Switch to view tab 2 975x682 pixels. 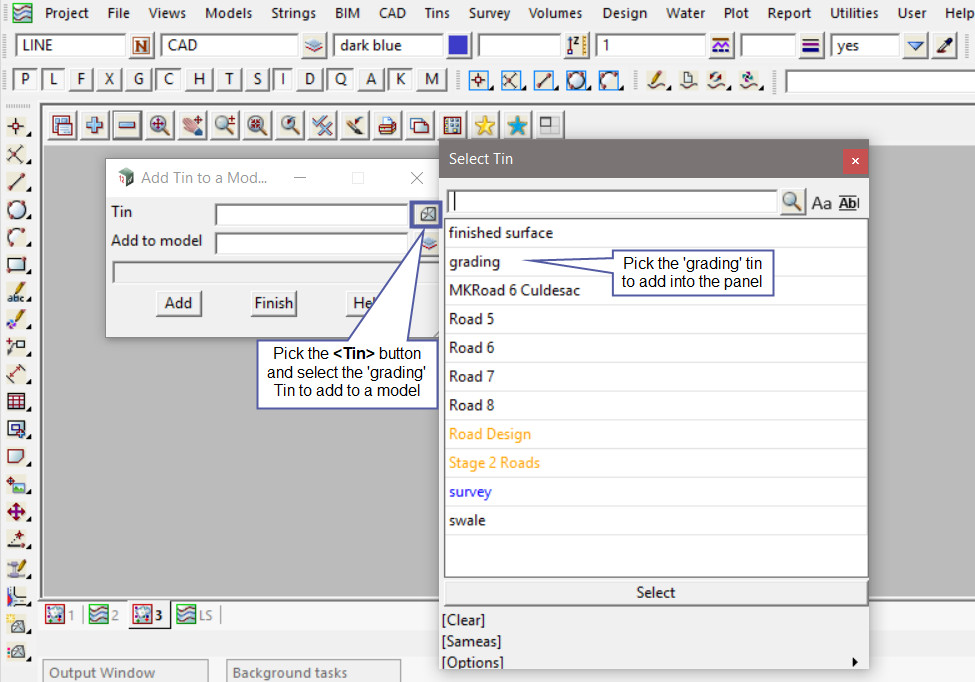click(103, 614)
